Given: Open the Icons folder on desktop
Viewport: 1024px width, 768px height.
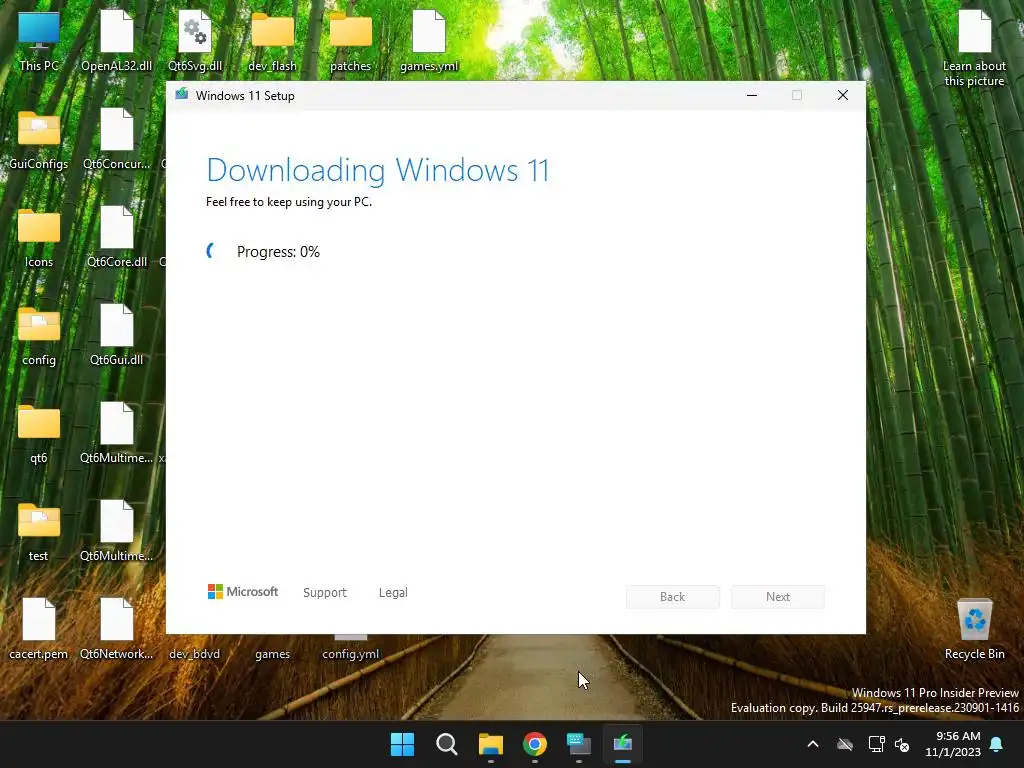Looking at the screenshot, I should [39, 237].
